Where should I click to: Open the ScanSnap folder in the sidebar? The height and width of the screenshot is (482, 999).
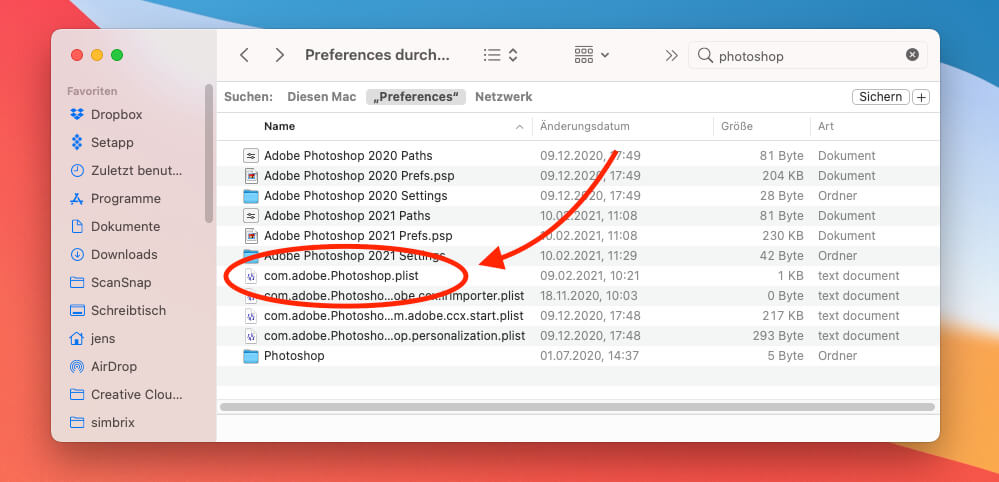111,283
